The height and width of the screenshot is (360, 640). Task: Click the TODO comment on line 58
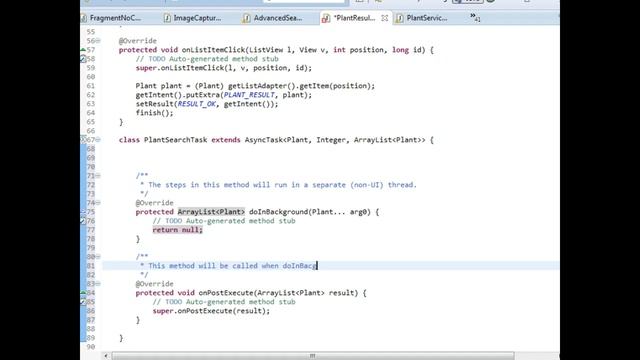pos(207,59)
